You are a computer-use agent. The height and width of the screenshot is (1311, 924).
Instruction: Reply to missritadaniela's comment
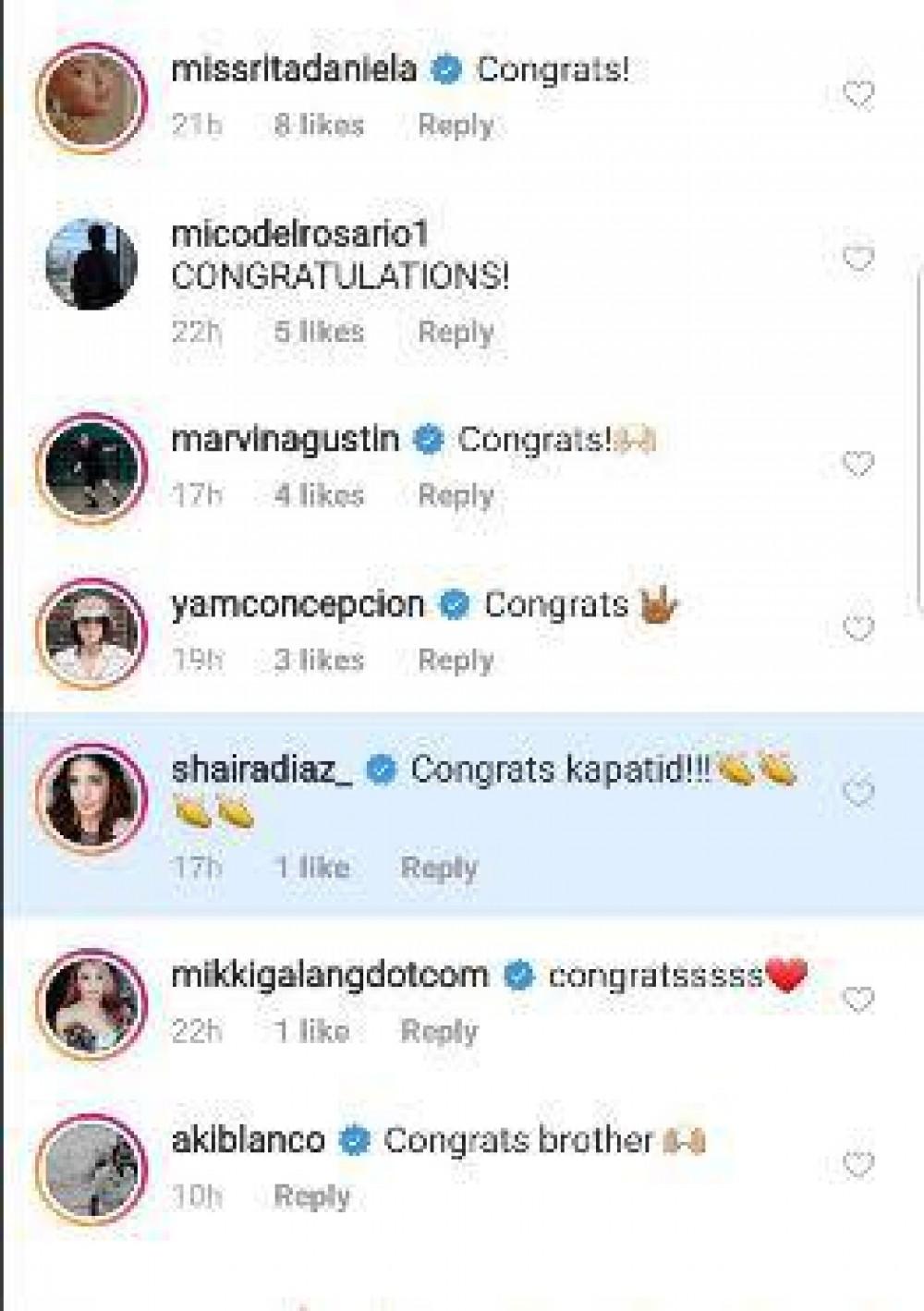pyautogui.click(x=456, y=125)
